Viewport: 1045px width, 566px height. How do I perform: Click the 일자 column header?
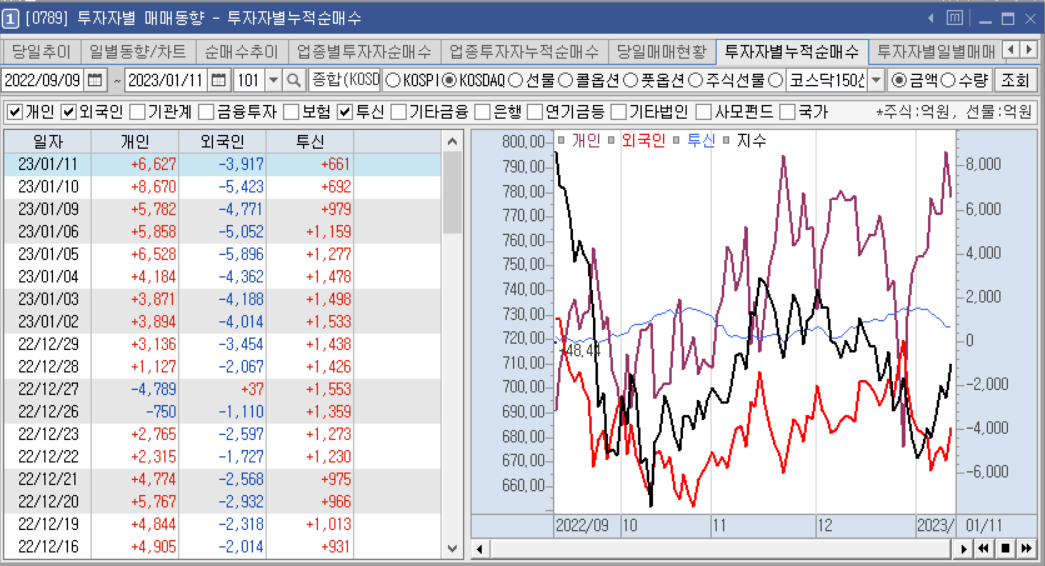pos(47,141)
